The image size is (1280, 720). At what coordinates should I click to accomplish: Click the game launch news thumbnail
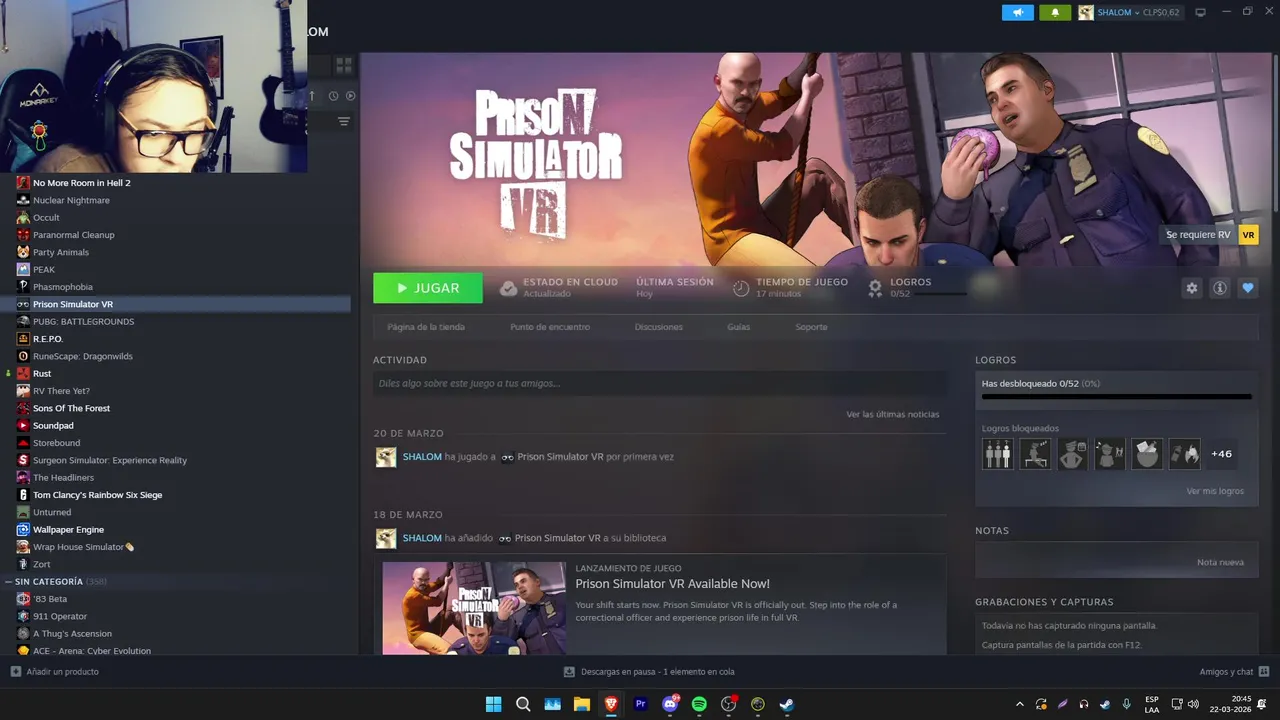[x=474, y=608]
